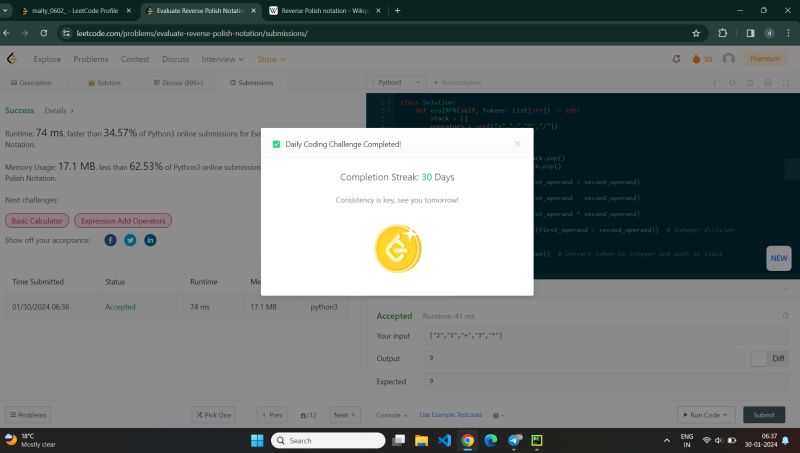800x453 pixels.
Task: Toggle the Autocomplete option
Action: tap(457, 83)
